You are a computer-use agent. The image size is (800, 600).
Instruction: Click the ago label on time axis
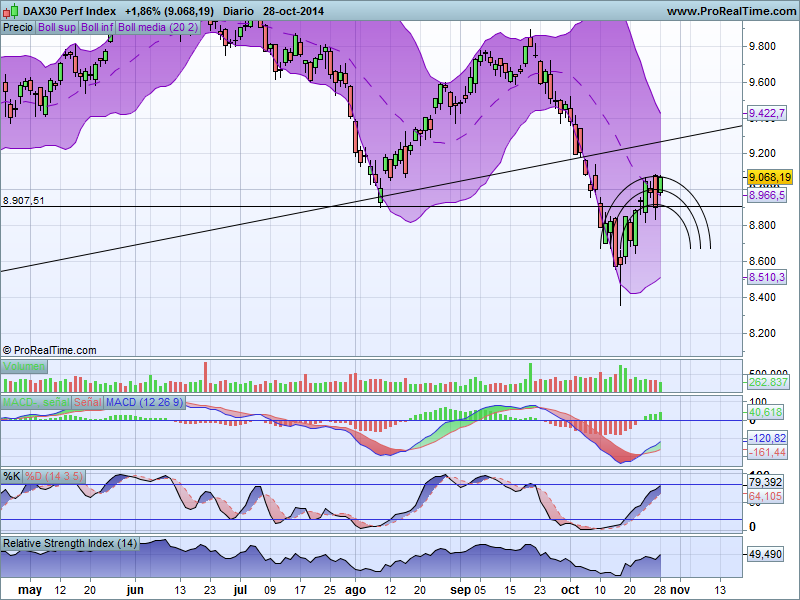coord(356,591)
